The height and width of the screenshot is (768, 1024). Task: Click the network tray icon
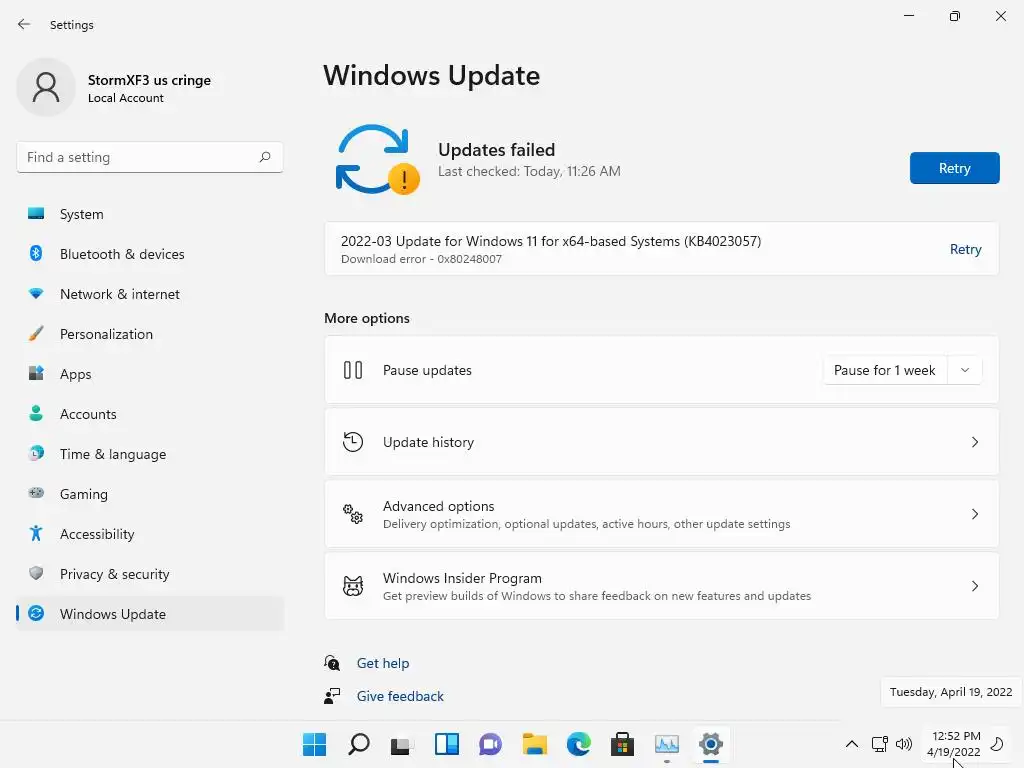click(x=880, y=744)
